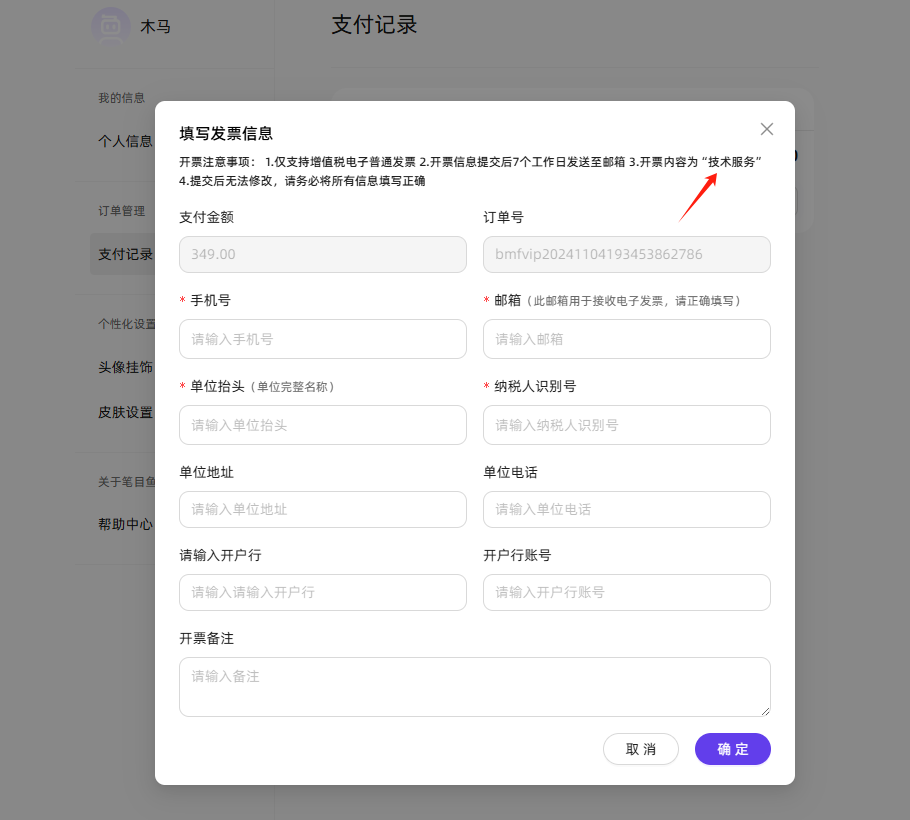Click the 开票备注 remarks textarea
This screenshot has height=820, width=910.
(475, 687)
